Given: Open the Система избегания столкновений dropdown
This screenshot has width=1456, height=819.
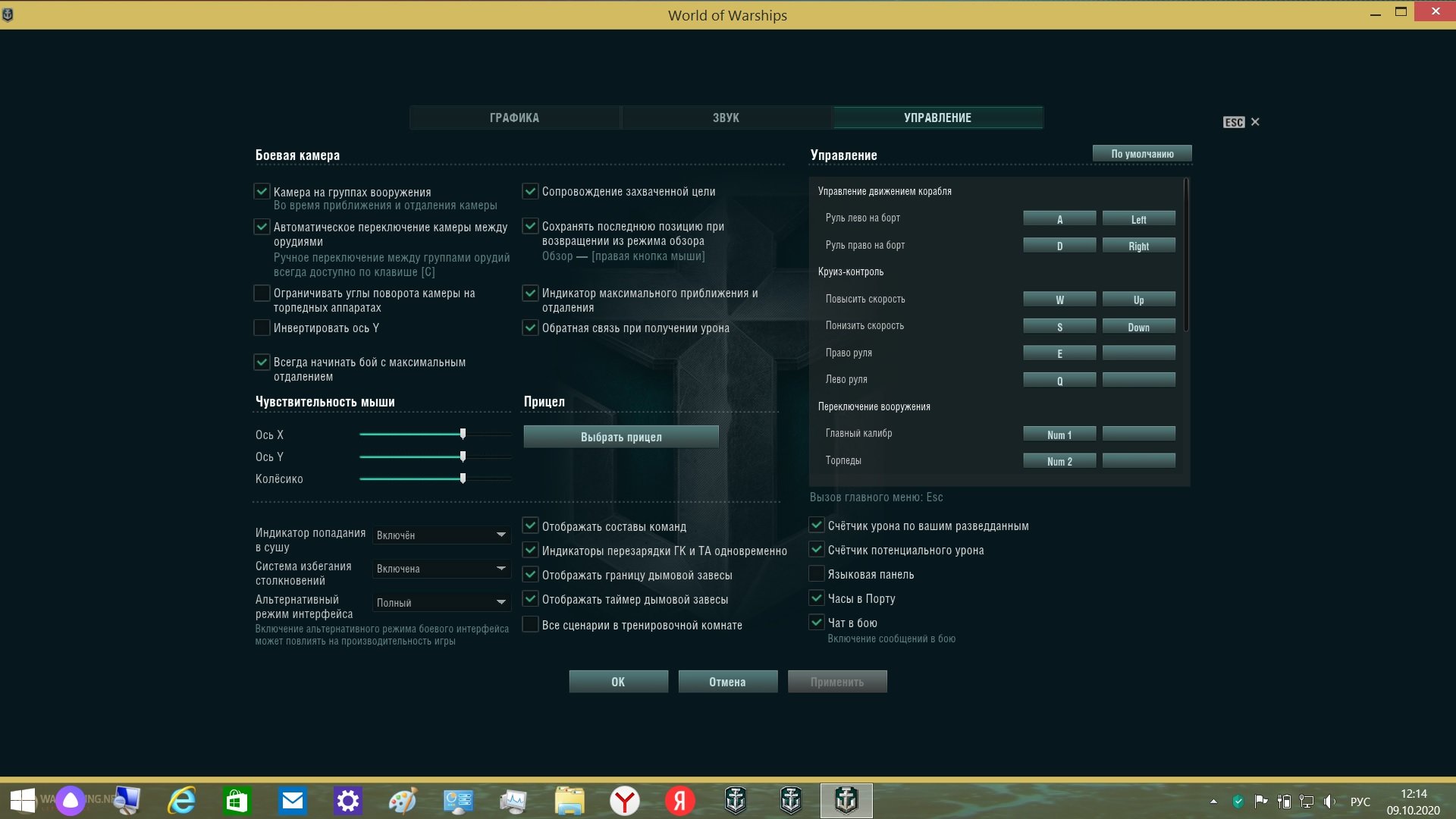Looking at the screenshot, I should tap(441, 569).
